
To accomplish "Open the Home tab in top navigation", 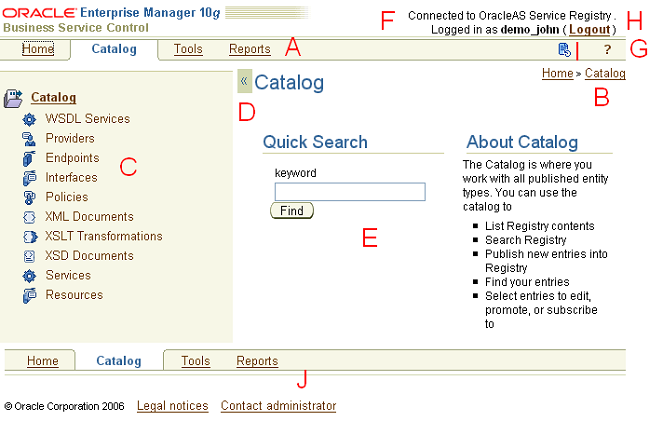I will point(38,49).
